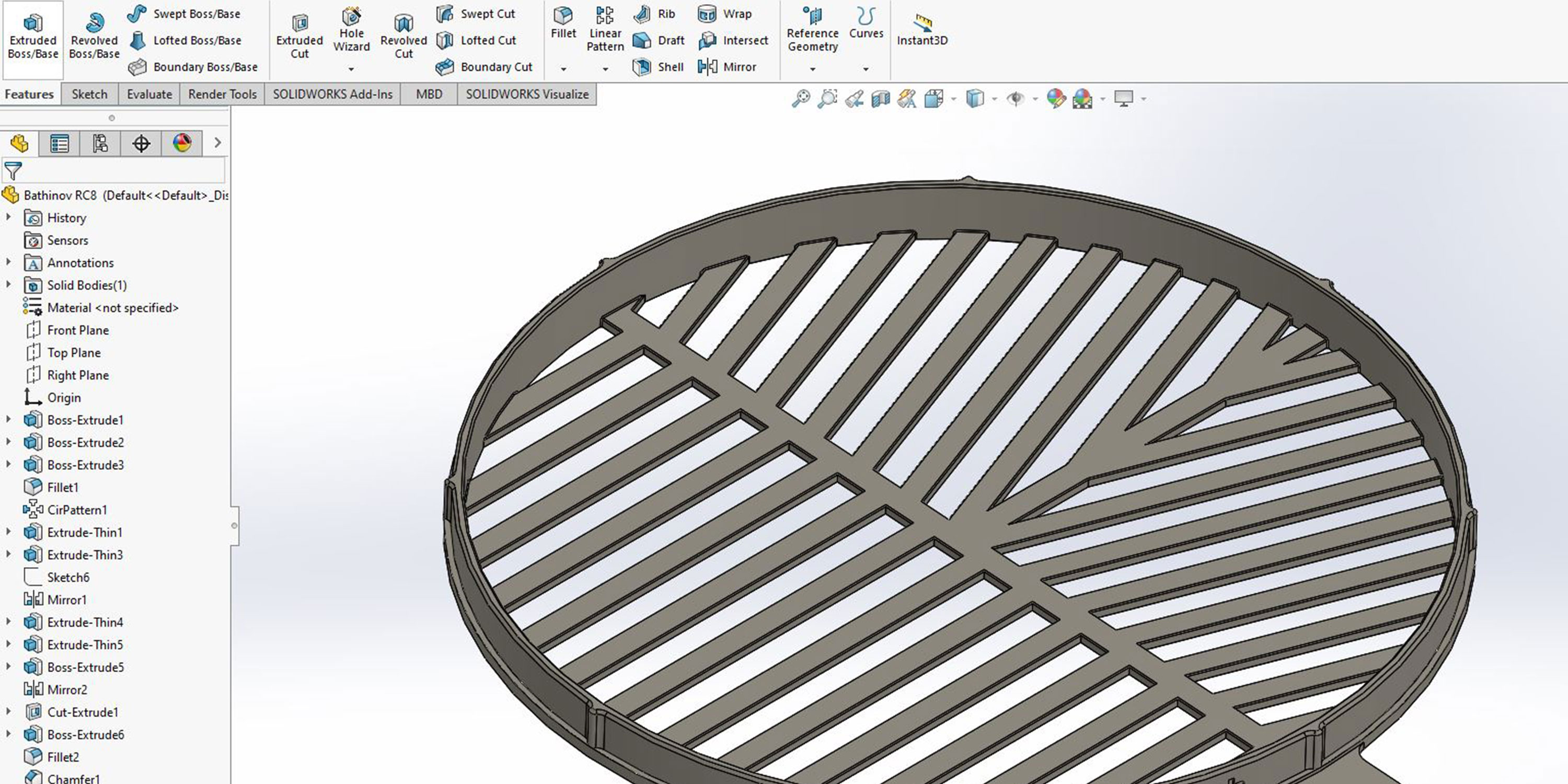Use the Rib feature tool
Screen dimensions: 1568x784
pyautogui.click(x=654, y=14)
